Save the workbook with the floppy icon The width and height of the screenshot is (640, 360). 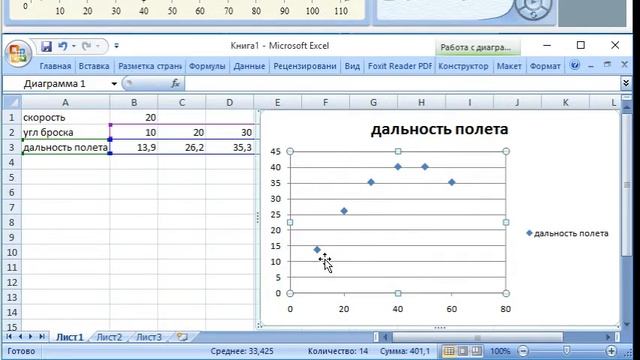pos(46,46)
